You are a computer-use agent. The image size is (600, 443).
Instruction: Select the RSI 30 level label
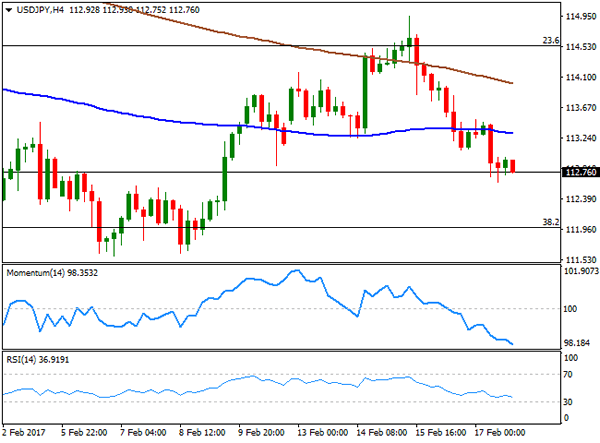click(568, 402)
